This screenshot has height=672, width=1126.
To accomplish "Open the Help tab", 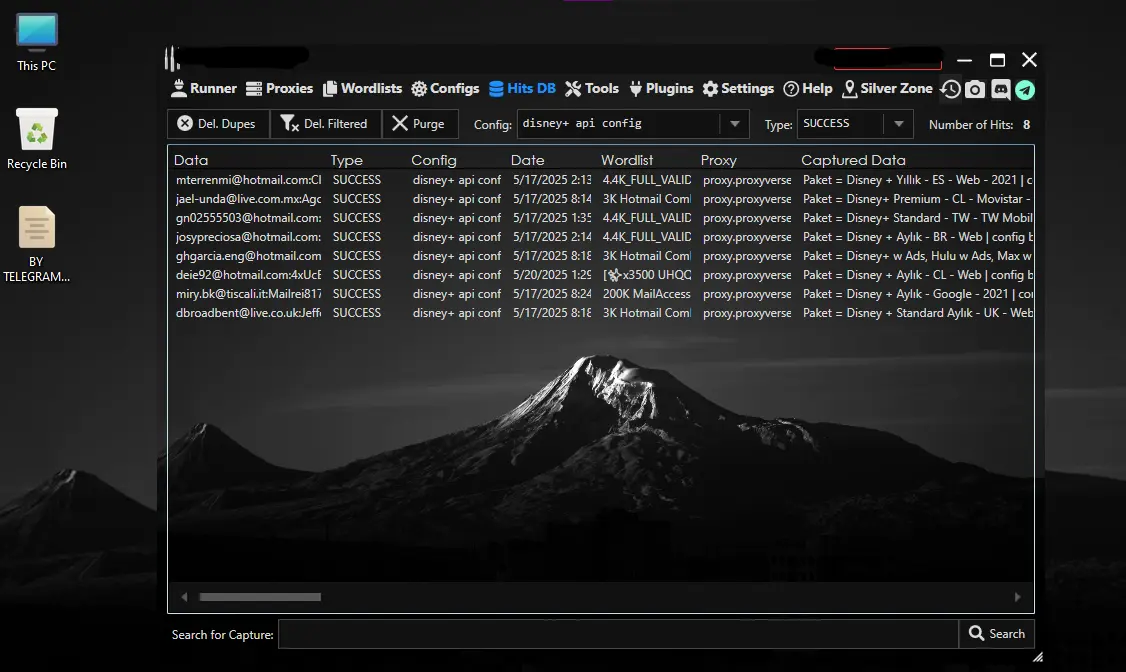I will (x=808, y=88).
